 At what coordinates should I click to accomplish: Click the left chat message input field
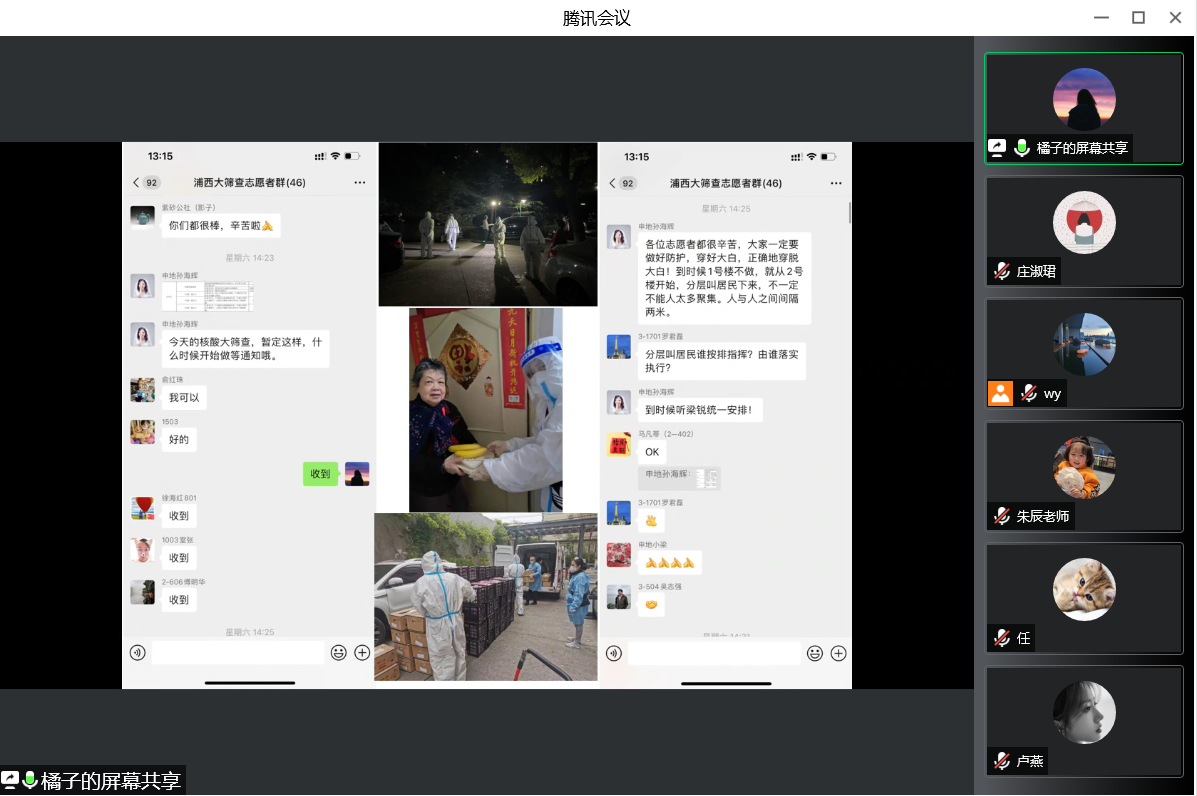[237, 653]
